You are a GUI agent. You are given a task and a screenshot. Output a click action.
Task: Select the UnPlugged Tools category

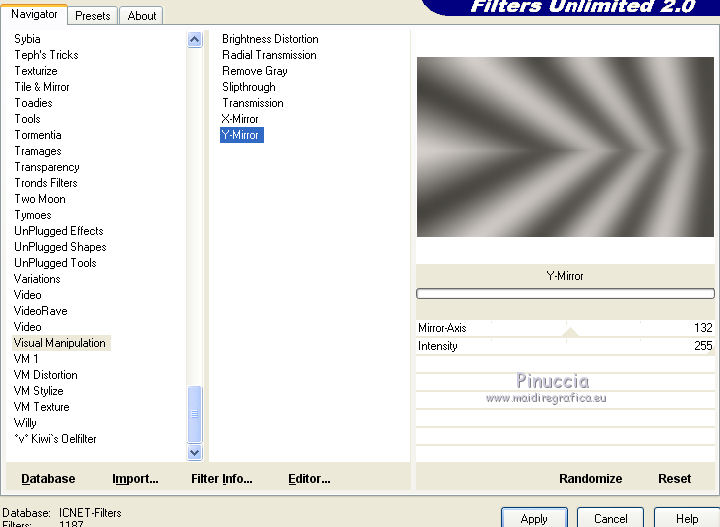(55, 263)
